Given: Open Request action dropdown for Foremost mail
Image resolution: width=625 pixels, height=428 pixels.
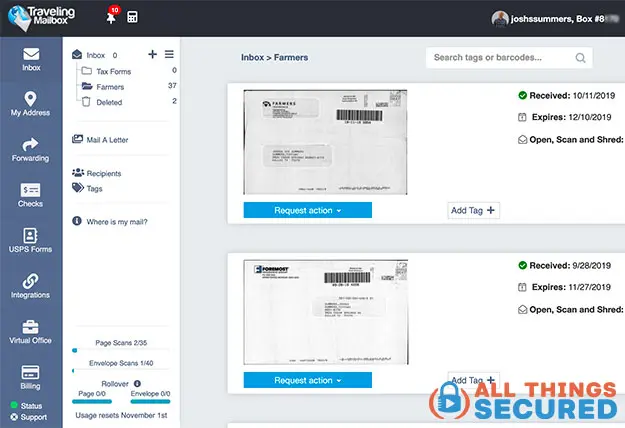Looking at the screenshot, I should pos(308,380).
